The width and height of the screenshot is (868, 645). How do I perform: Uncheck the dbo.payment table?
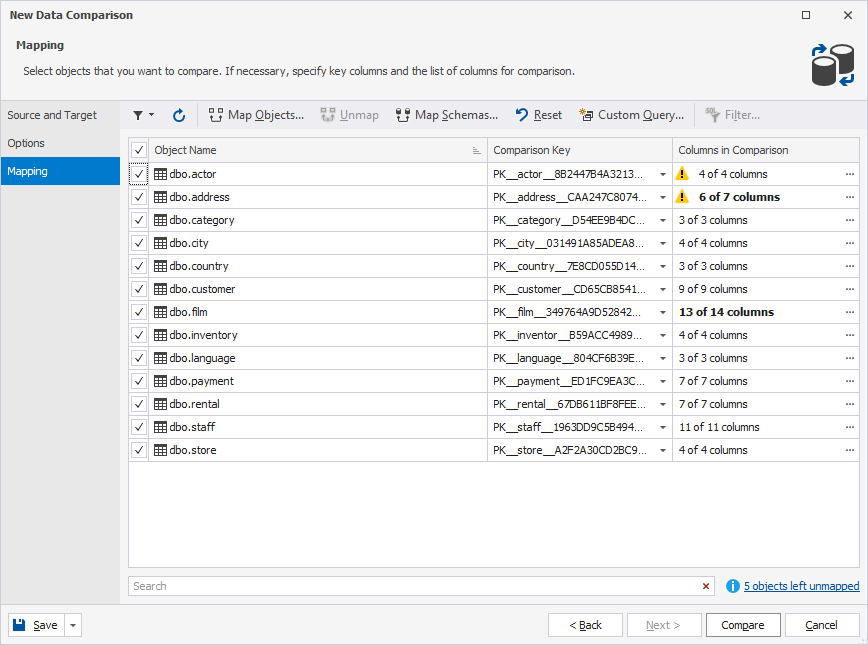click(139, 380)
